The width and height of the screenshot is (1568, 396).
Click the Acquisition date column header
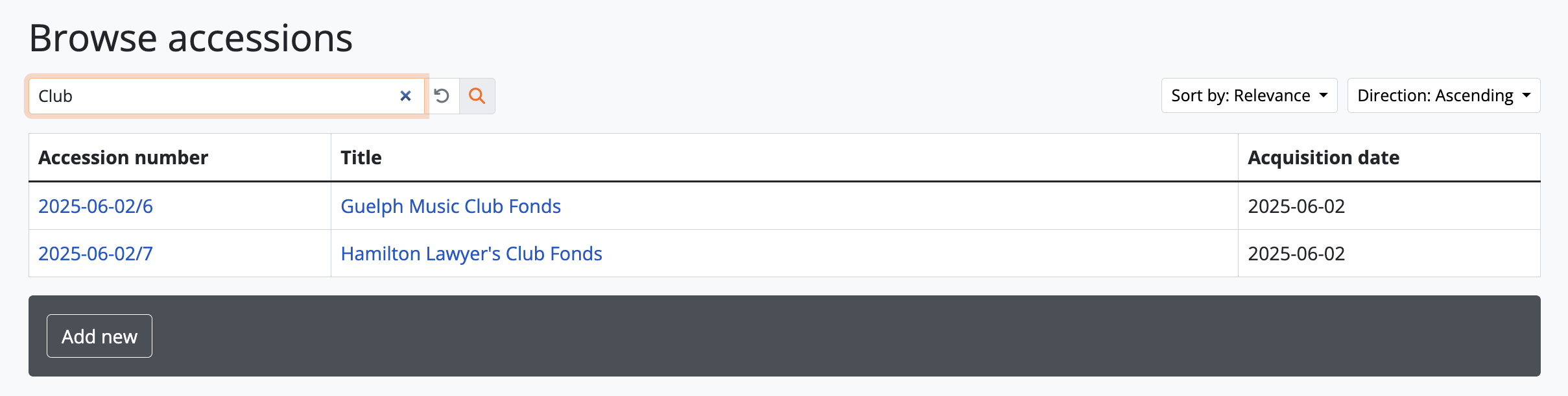tap(1324, 158)
